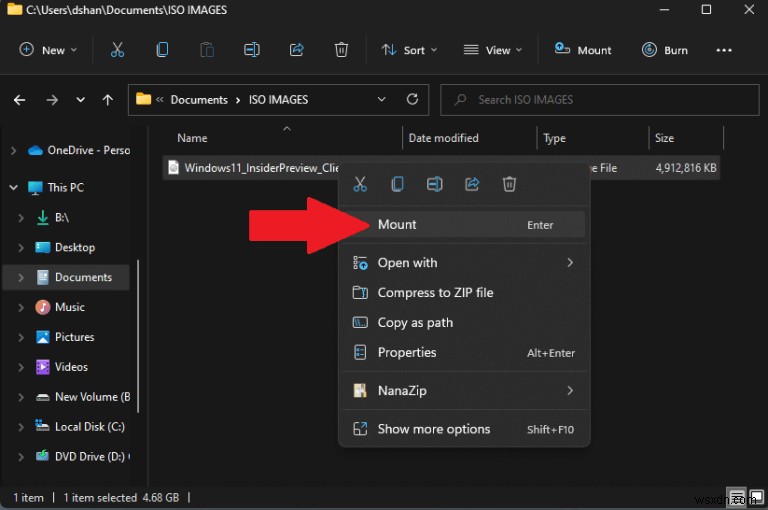Expand the B:\ drive node
The image size is (768, 510).
pos(21,218)
